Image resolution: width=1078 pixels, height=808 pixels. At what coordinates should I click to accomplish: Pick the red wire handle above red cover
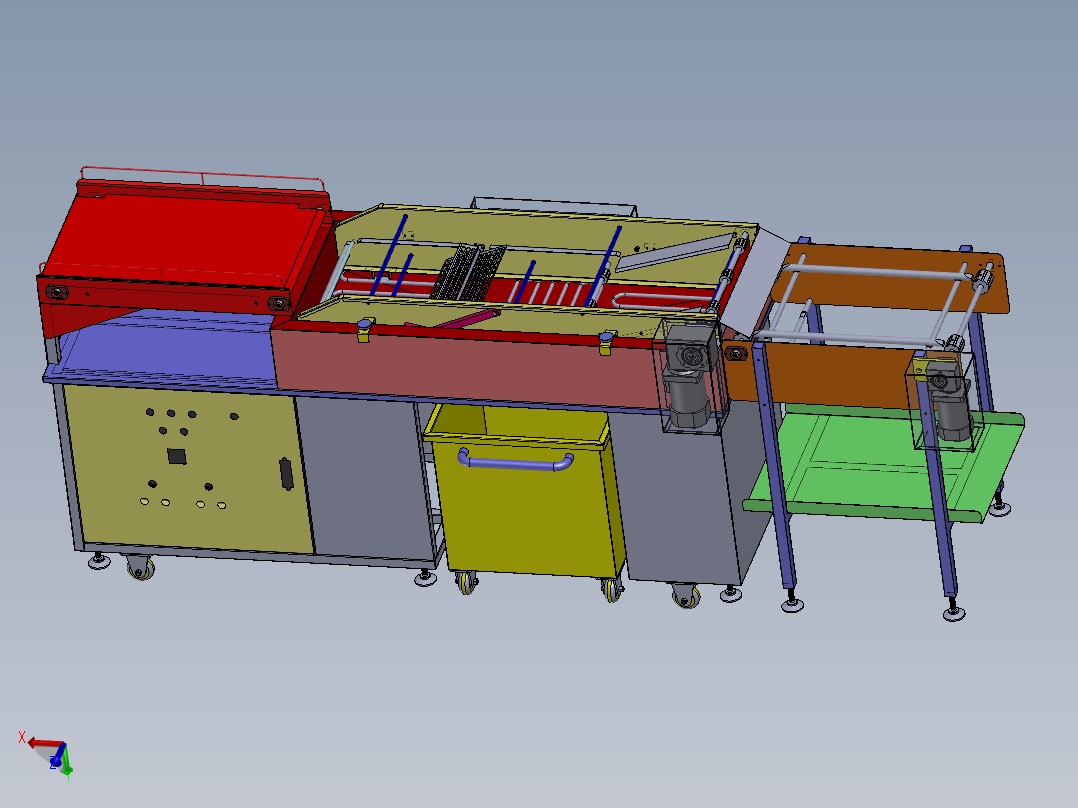click(x=203, y=178)
